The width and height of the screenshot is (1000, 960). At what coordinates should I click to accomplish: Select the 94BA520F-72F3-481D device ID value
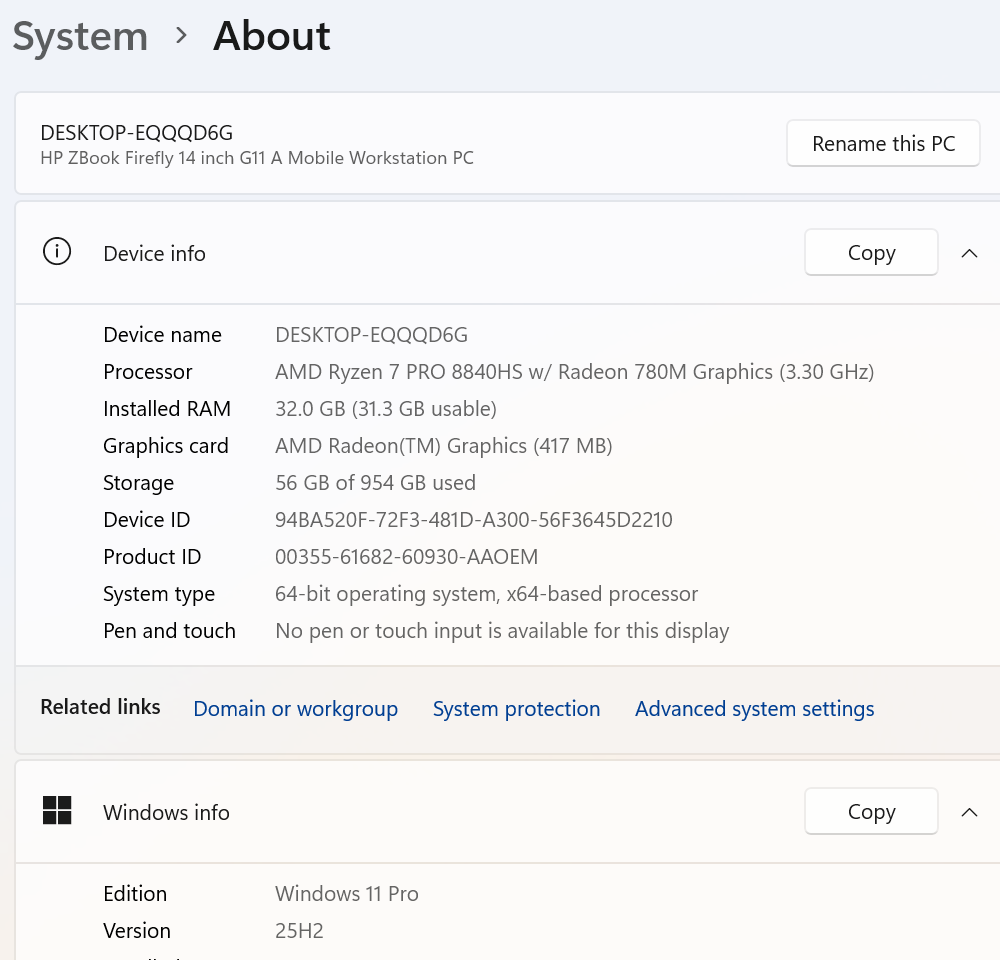pyautogui.click(x=473, y=519)
